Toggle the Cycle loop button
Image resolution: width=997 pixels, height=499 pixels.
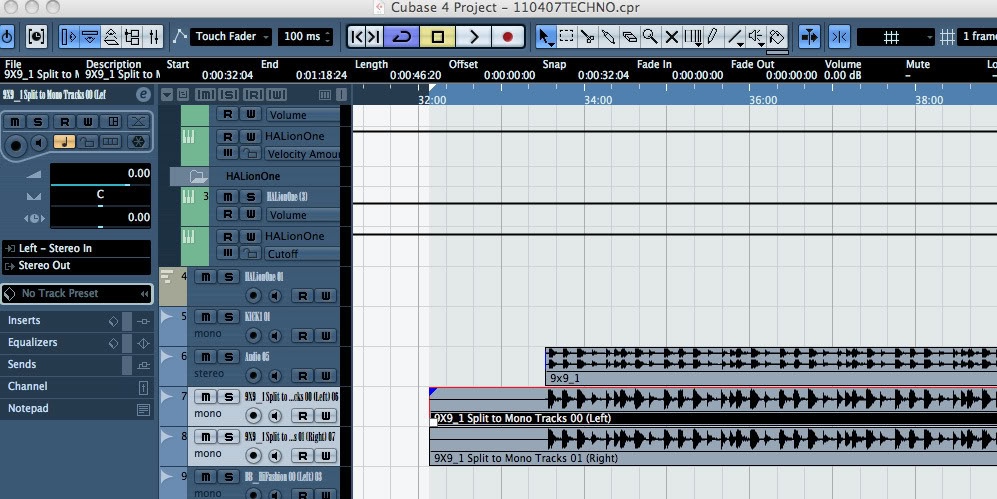click(x=402, y=37)
